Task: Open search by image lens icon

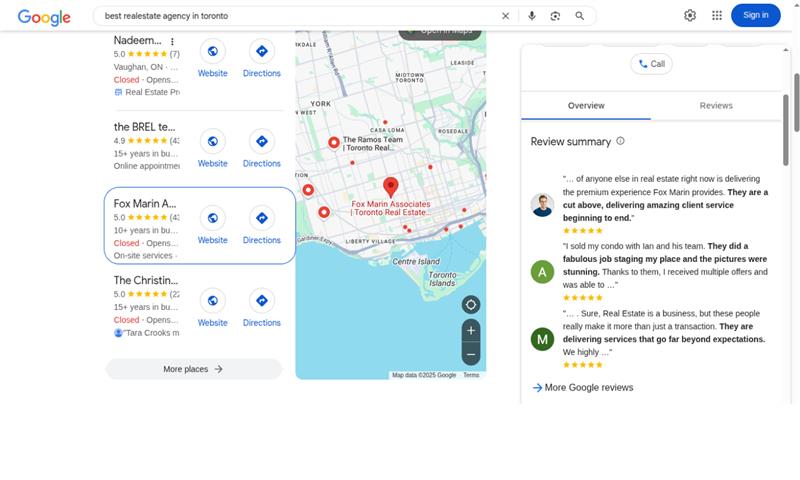Action: click(555, 16)
